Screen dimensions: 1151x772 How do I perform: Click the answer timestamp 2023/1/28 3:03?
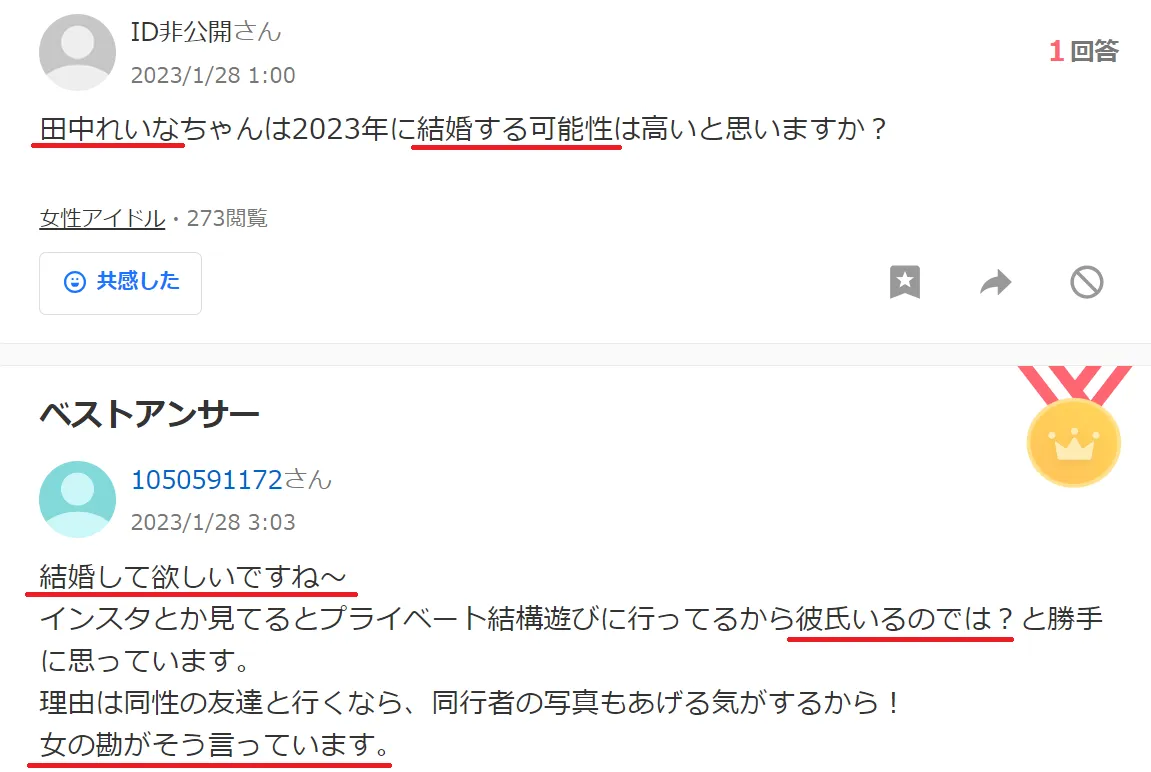[x=213, y=522]
